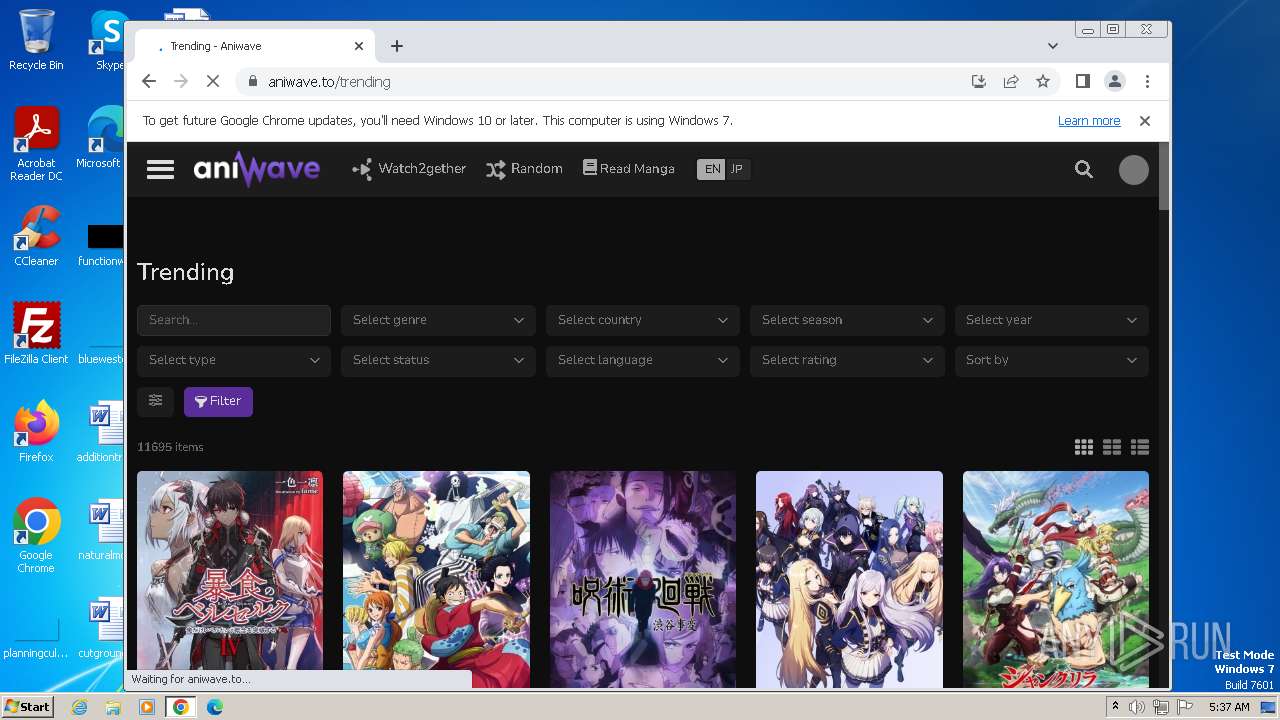Click the Aniwave logo
This screenshot has width=1280, height=720.
256,169
